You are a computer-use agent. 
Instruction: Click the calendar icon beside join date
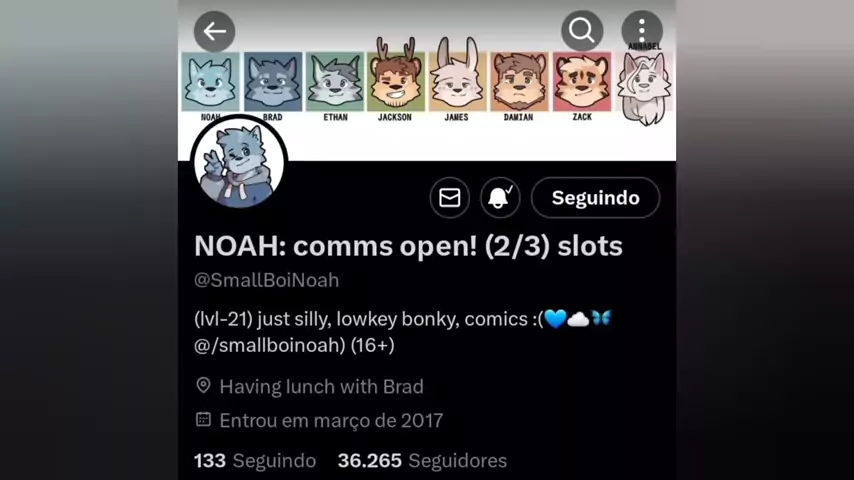tap(203, 420)
